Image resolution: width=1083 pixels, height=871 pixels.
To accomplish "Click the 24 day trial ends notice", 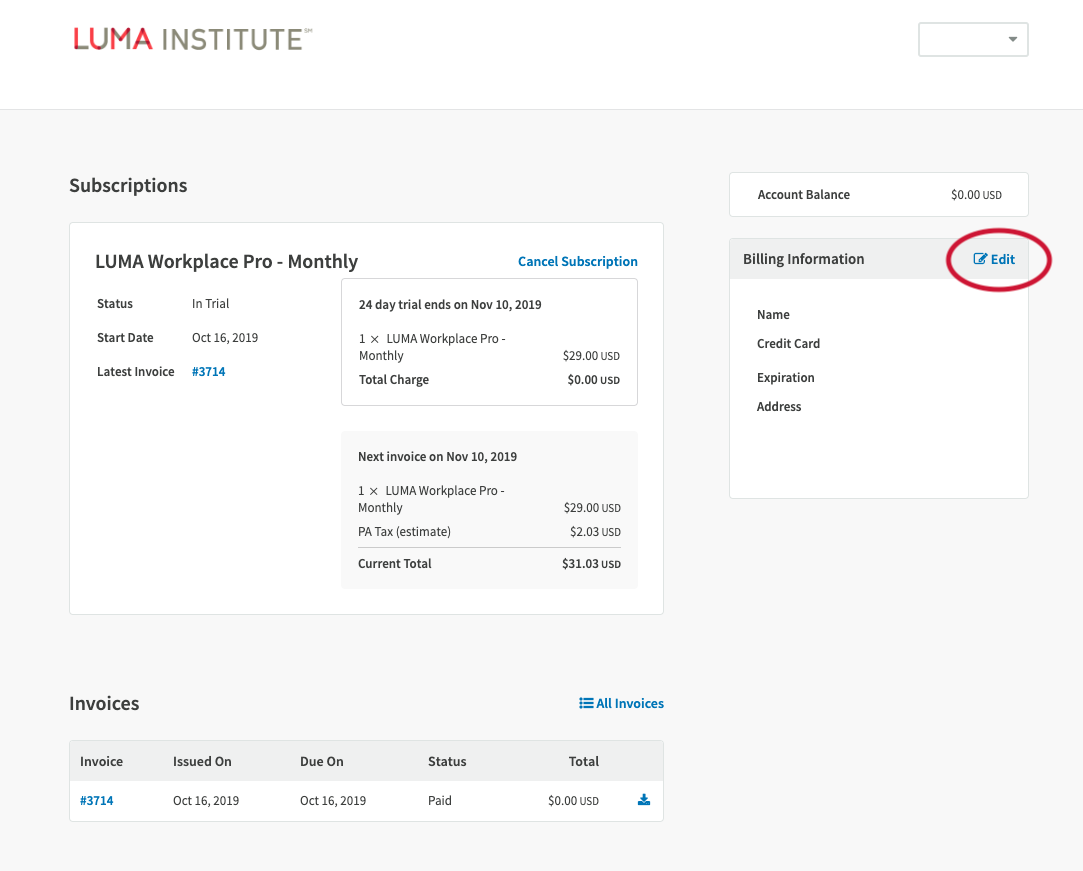I will click(x=450, y=305).
